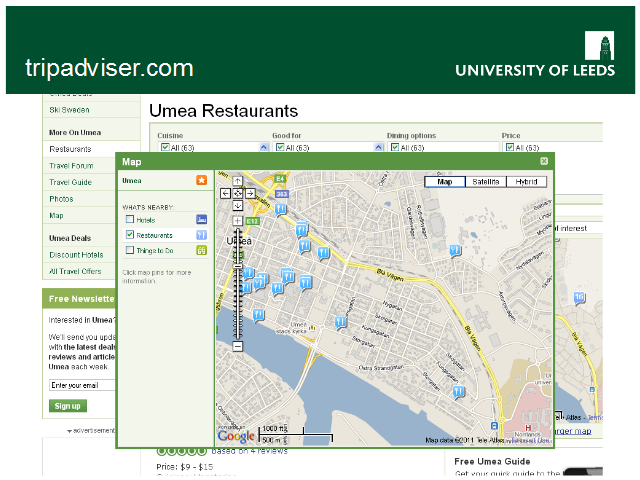Toggle the Good for All (63) checkbox
Screen dimensions: 640x480
(x=280, y=147)
